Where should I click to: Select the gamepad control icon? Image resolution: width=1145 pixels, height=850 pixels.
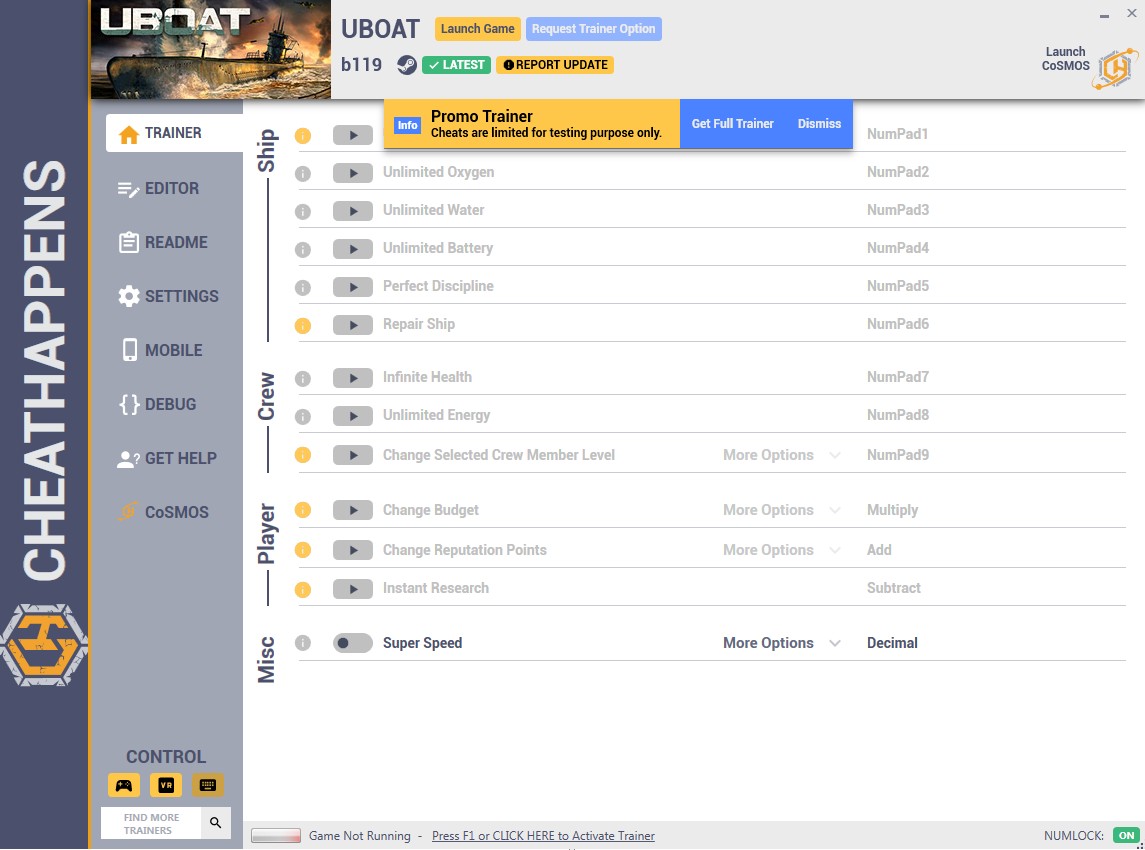(x=124, y=785)
